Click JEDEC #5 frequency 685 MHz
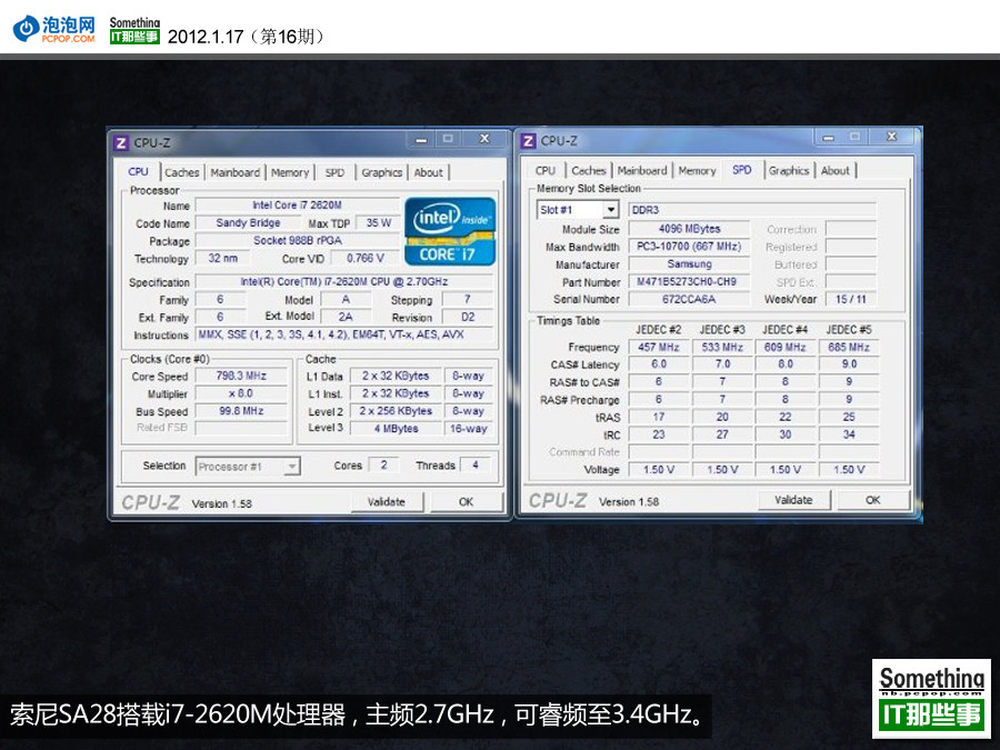1000x750 pixels. (x=849, y=347)
